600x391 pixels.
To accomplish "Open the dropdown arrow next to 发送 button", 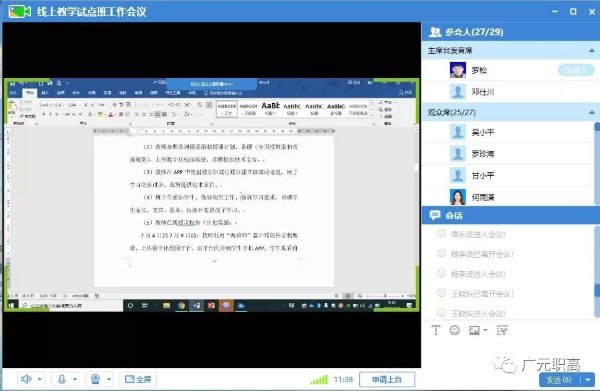I will coord(588,380).
